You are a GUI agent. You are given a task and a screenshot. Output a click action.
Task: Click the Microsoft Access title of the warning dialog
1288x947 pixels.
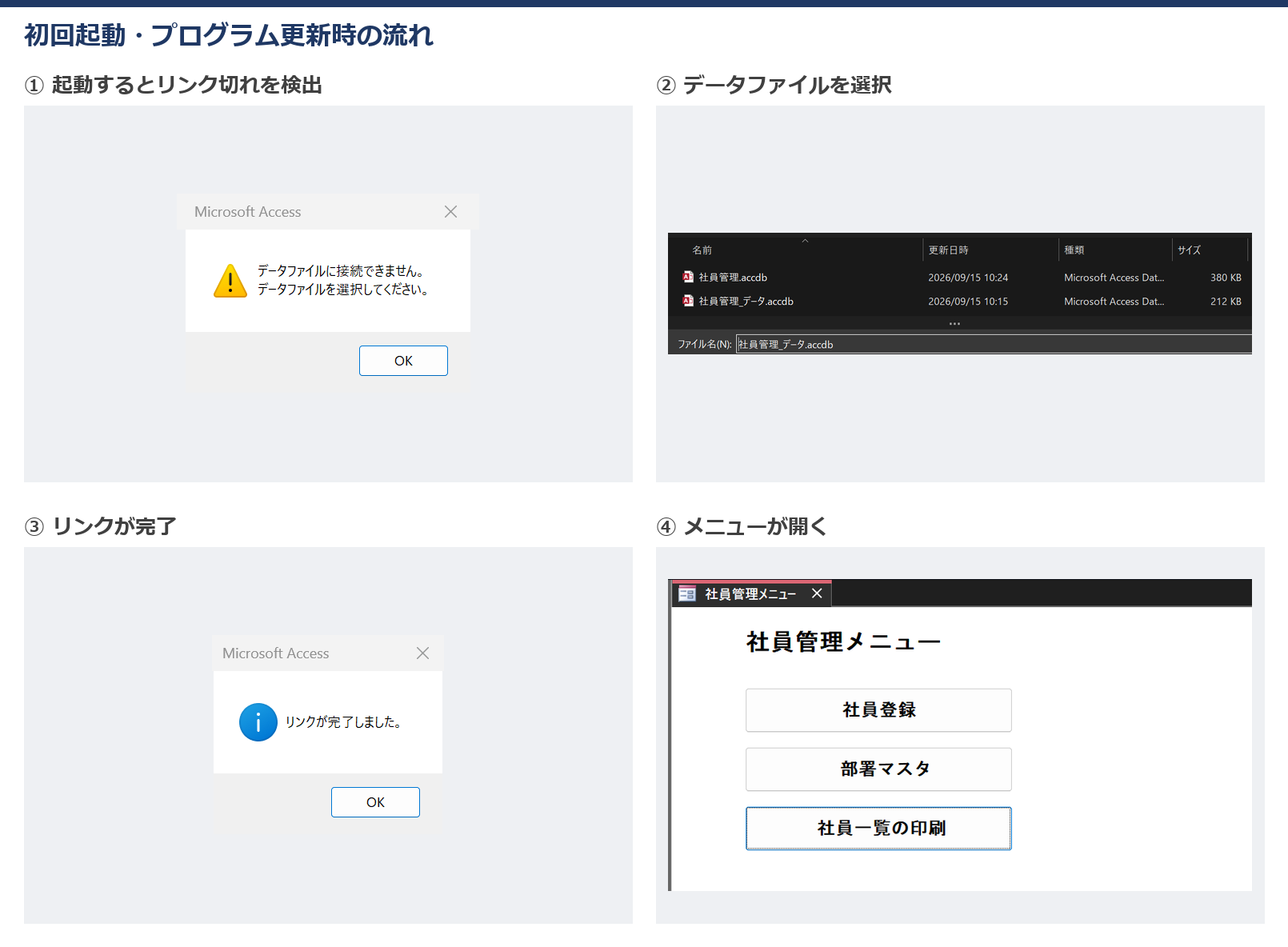pyautogui.click(x=248, y=212)
